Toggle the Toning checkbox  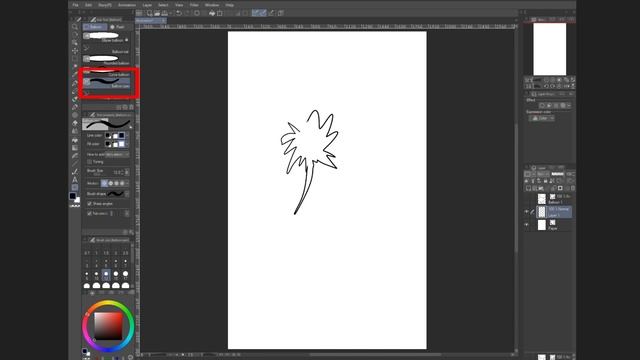(89, 162)
